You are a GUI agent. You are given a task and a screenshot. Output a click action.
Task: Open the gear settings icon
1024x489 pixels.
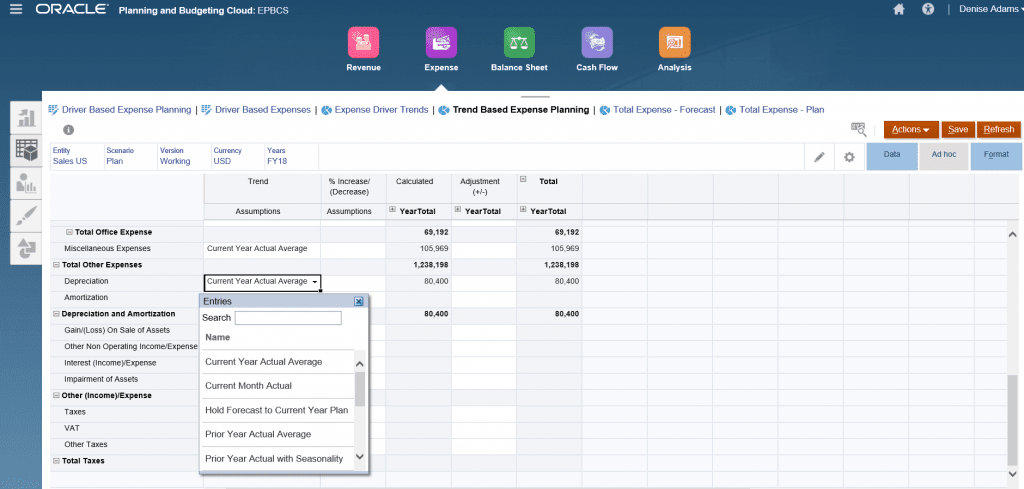pos(849,157)
